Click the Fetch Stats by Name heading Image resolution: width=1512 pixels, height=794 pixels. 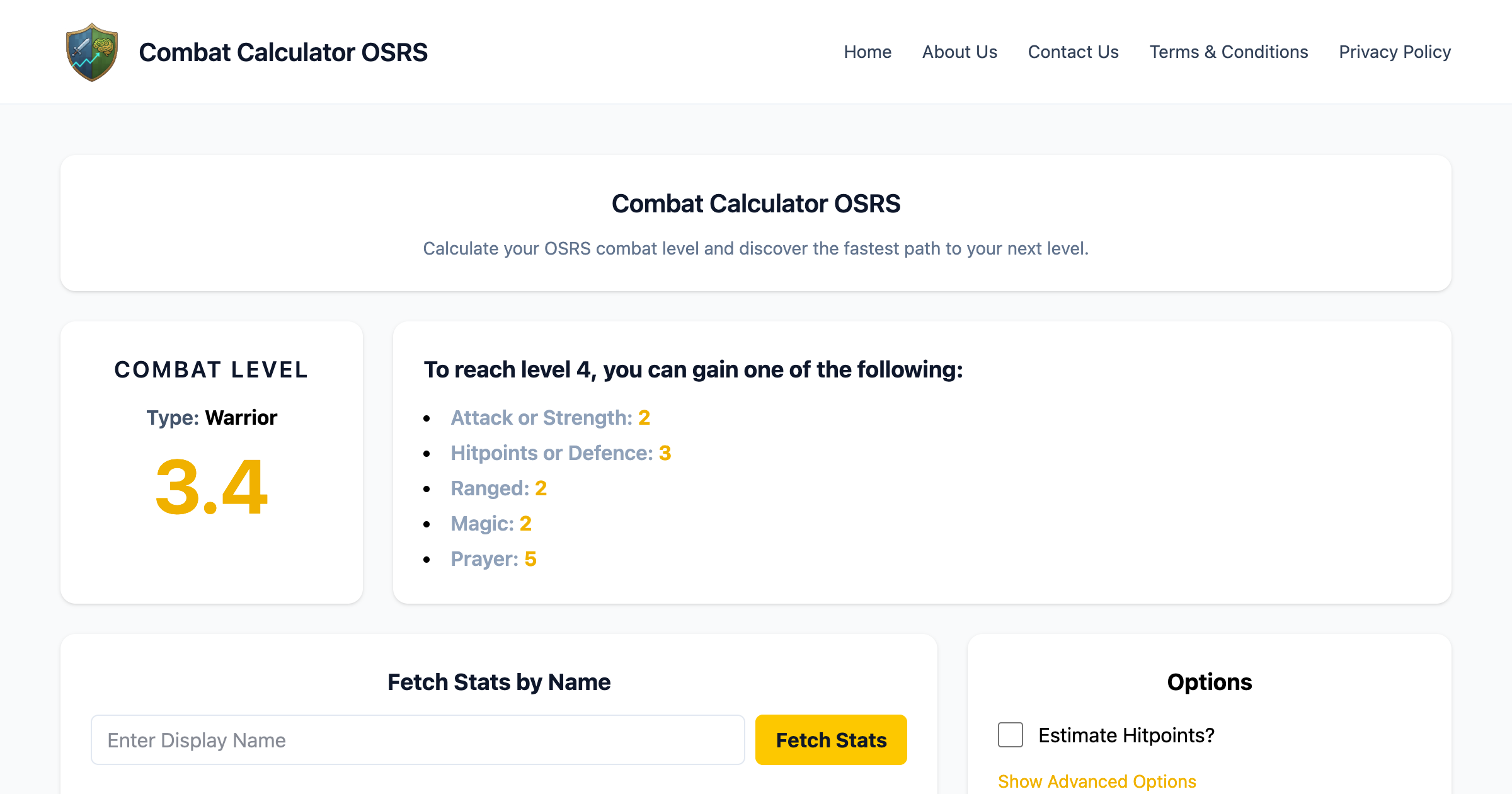499,682
